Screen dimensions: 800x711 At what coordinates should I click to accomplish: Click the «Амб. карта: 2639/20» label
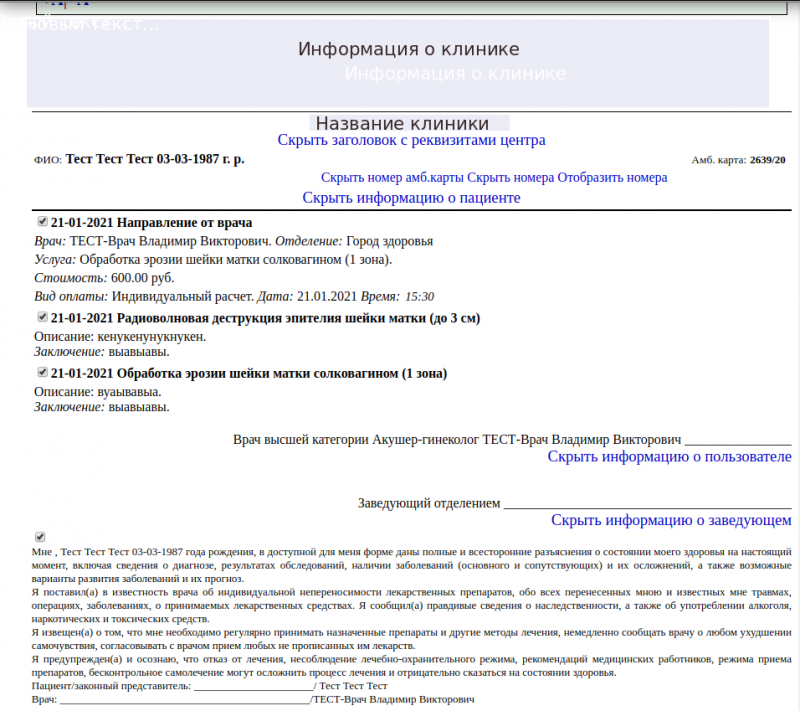pyautogui.click(x=740, y=160)
